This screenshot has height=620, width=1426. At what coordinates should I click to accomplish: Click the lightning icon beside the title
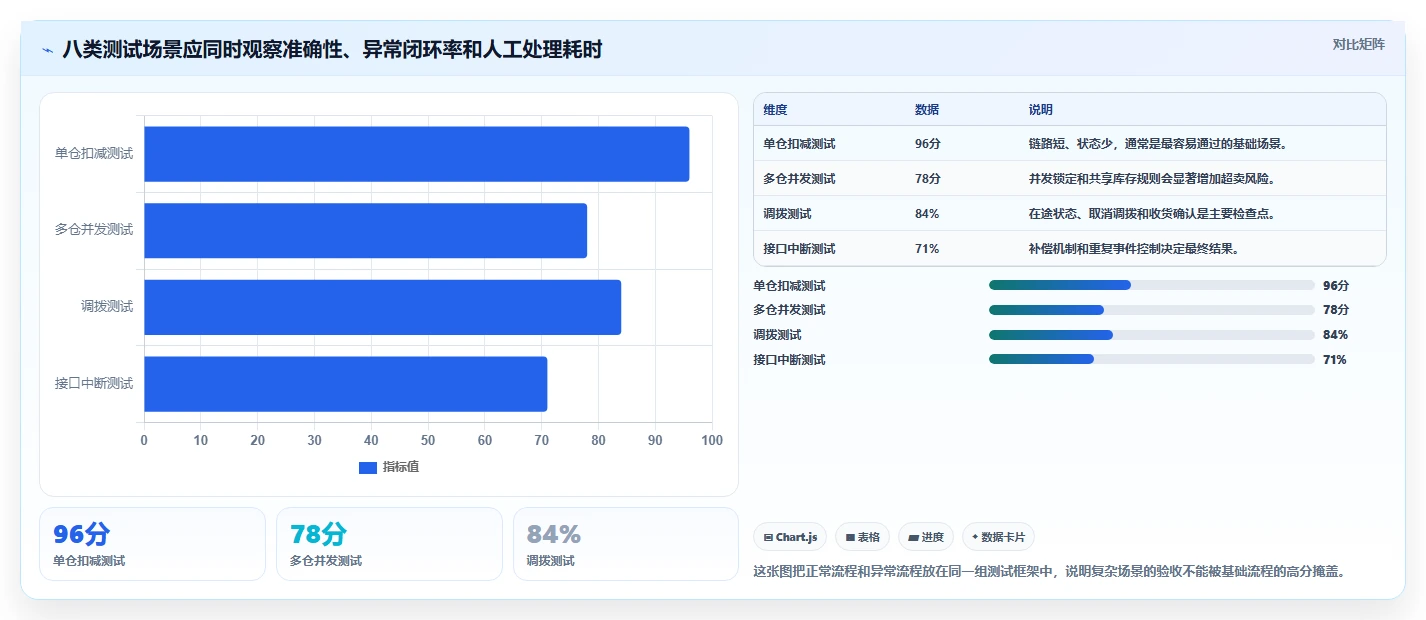[47, 49]
